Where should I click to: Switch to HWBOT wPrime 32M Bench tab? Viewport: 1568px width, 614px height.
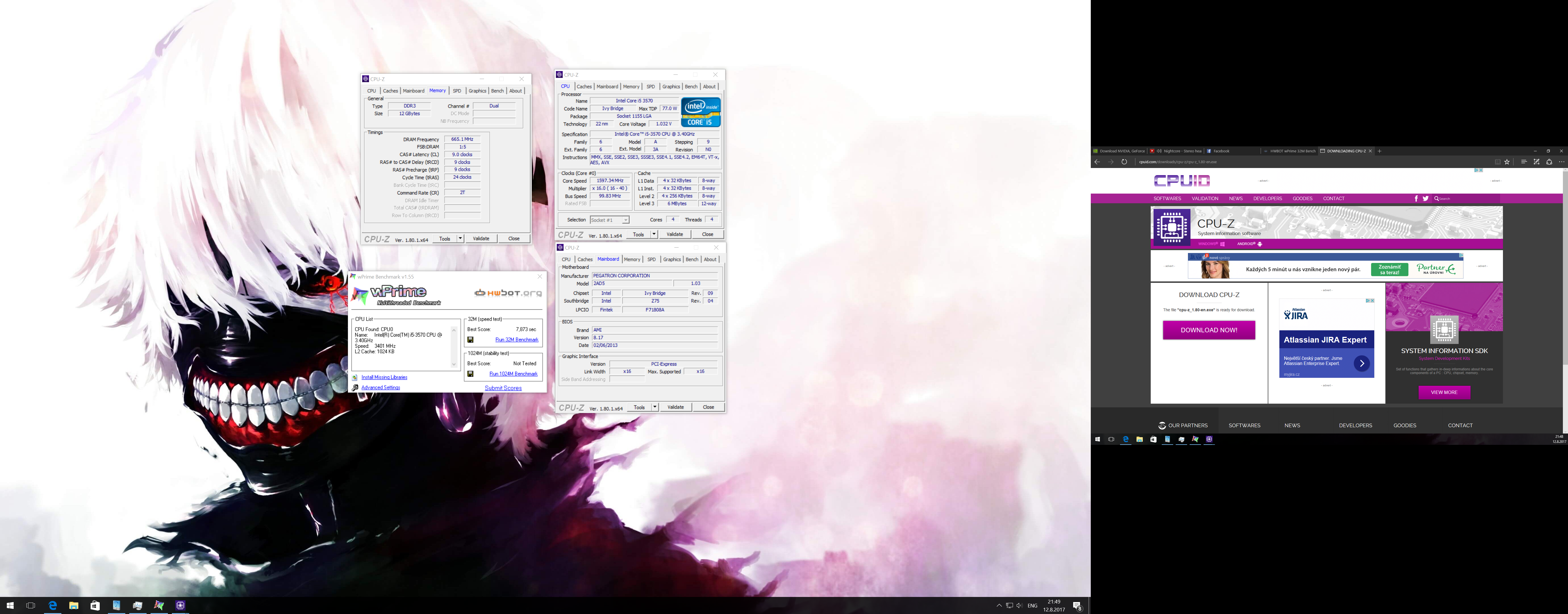[1290, 151]
